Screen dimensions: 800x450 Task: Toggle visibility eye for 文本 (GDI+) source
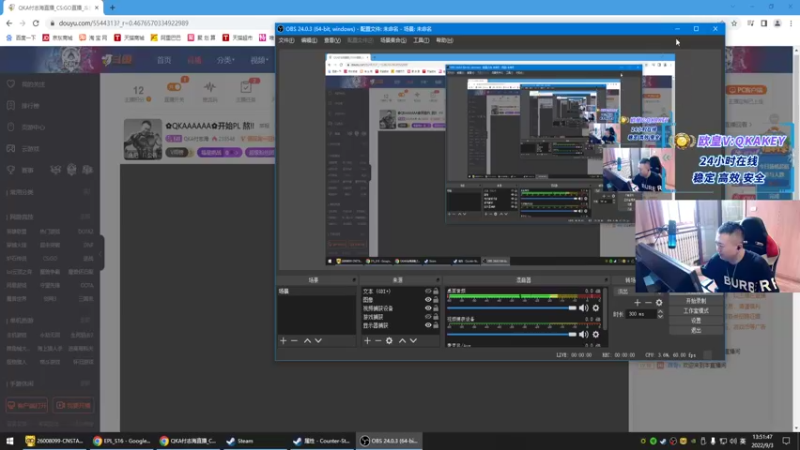[x=428, y=291]
